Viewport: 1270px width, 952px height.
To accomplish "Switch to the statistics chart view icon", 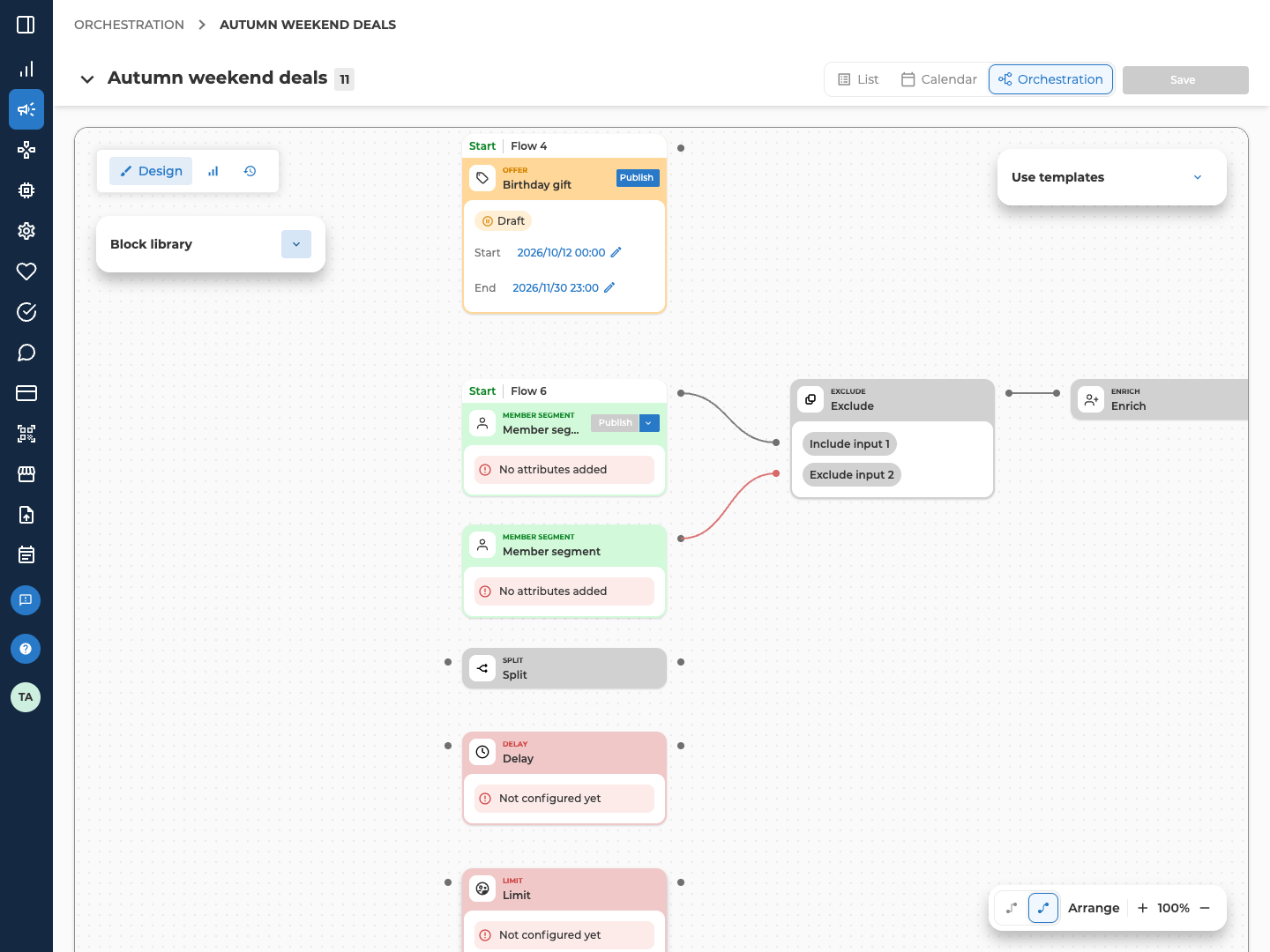I will [x=213, y=171].
